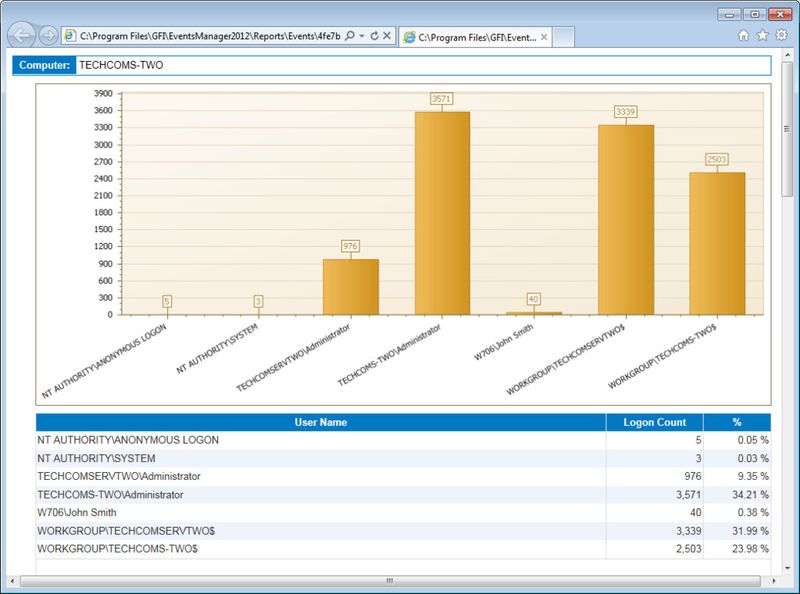Click percentage 23.98 % cell
800x594 pixels.
pos(737,549)
